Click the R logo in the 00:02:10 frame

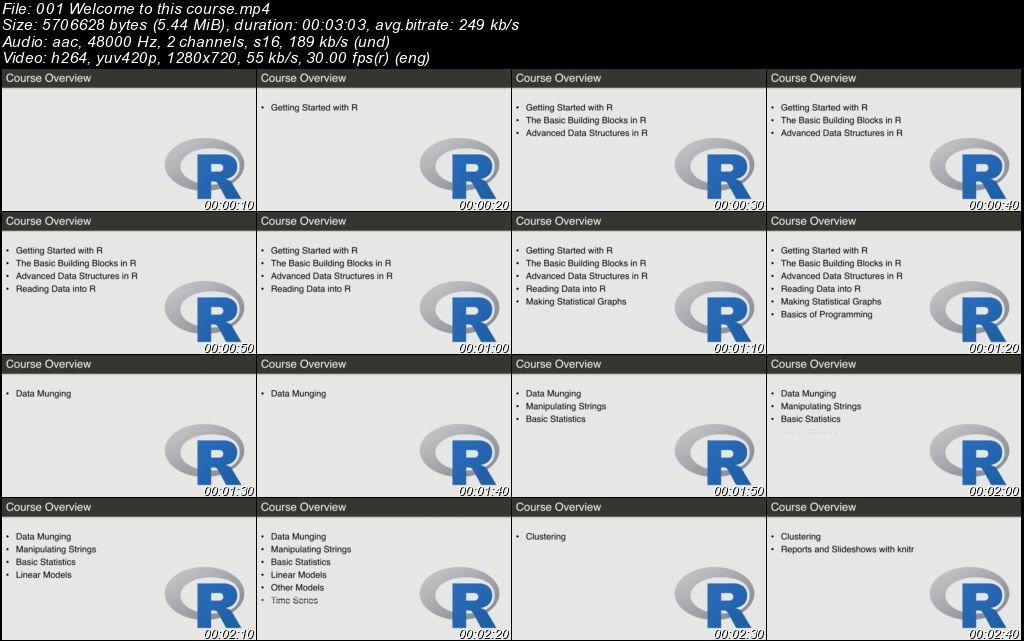(204, 598)
